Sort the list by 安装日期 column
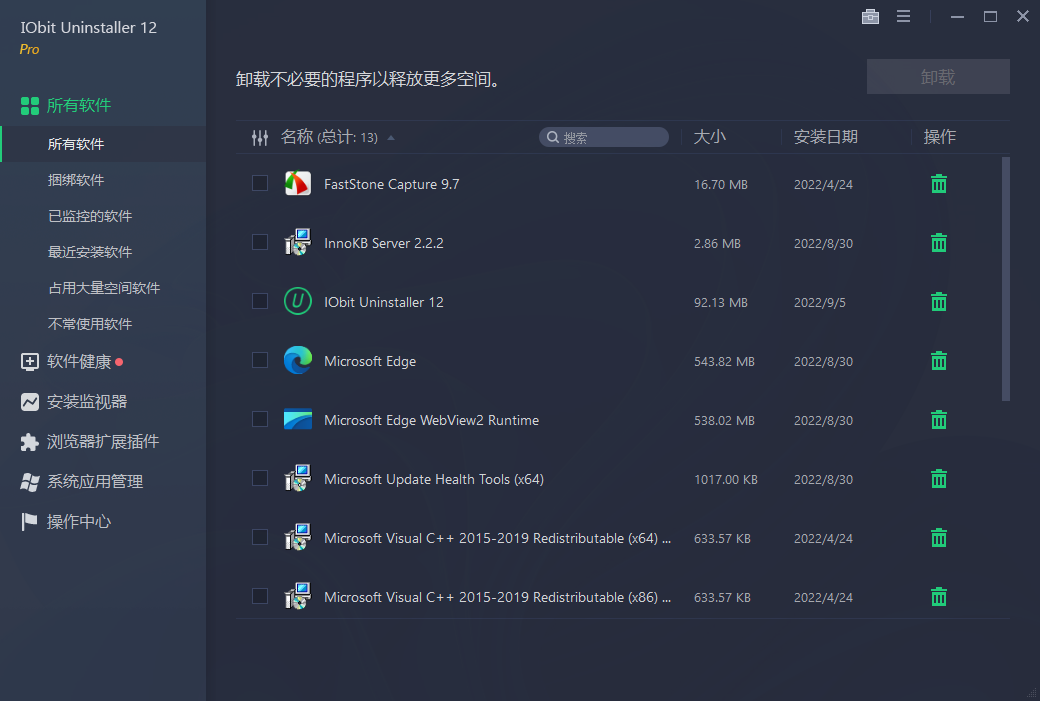 826,137
